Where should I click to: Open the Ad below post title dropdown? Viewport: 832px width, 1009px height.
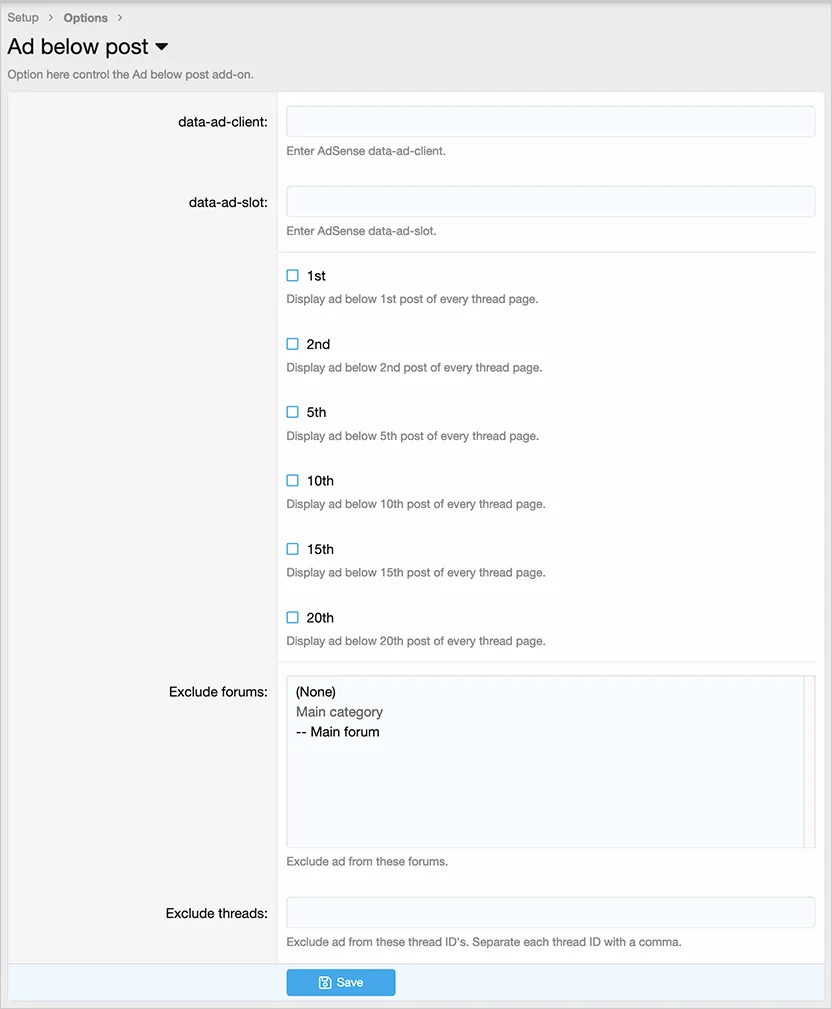162,47
